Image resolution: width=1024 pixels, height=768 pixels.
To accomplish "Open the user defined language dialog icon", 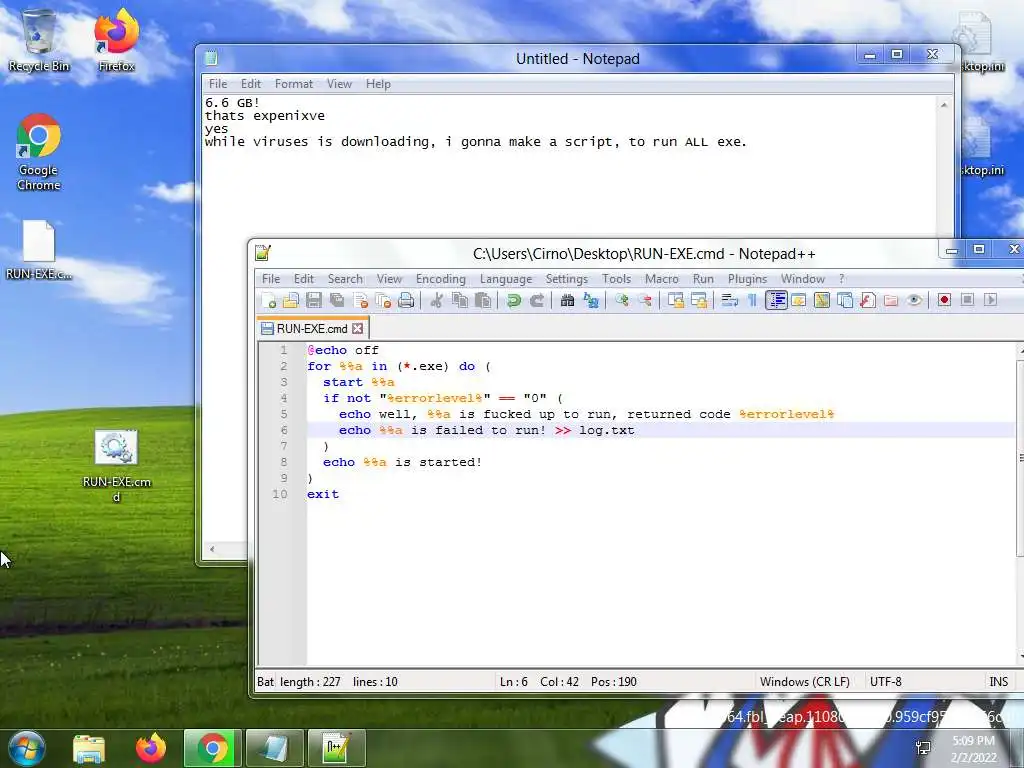I will (x=799, y=300).
